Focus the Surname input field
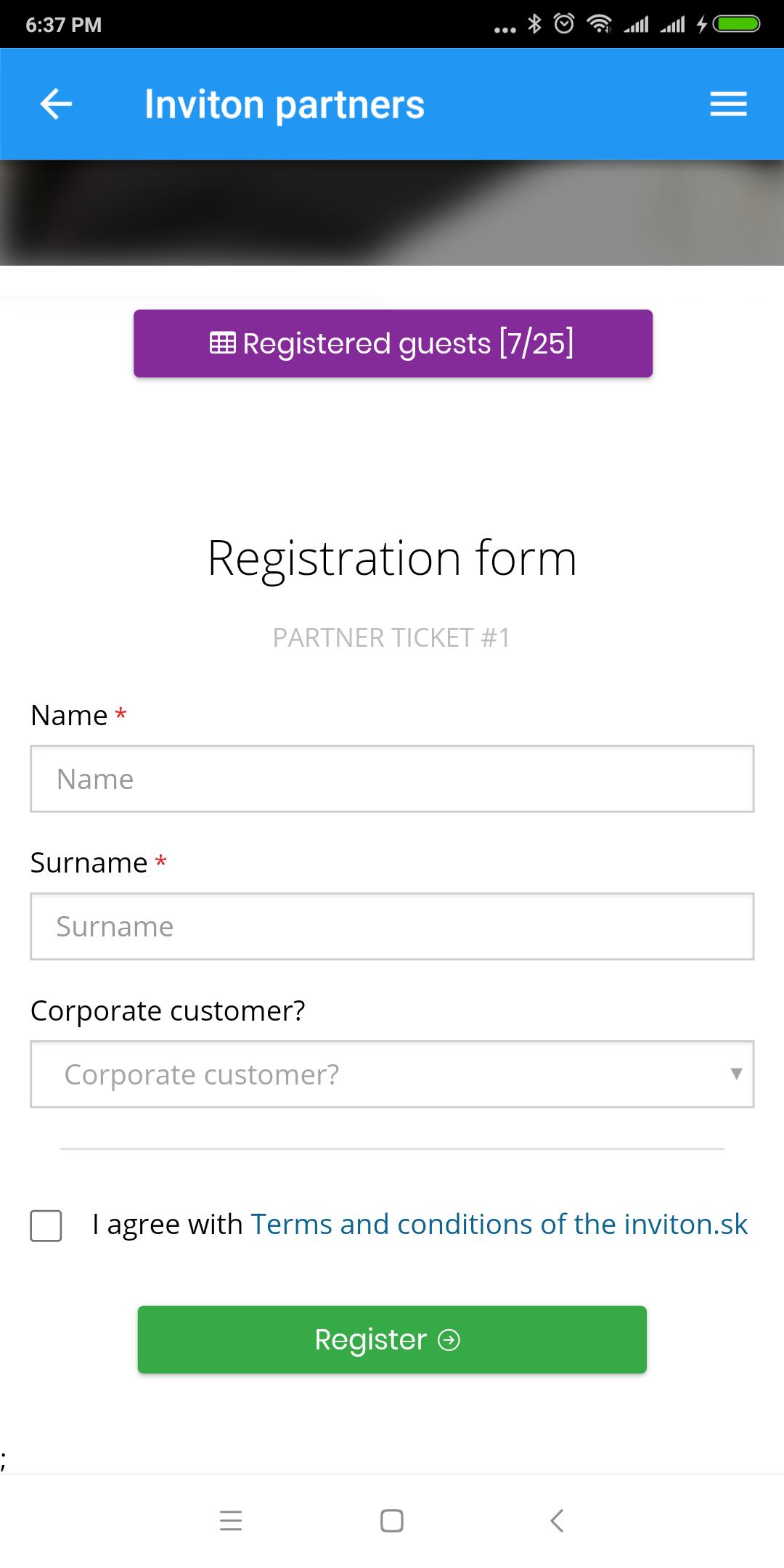The image size is (784, 1568). 392,926
